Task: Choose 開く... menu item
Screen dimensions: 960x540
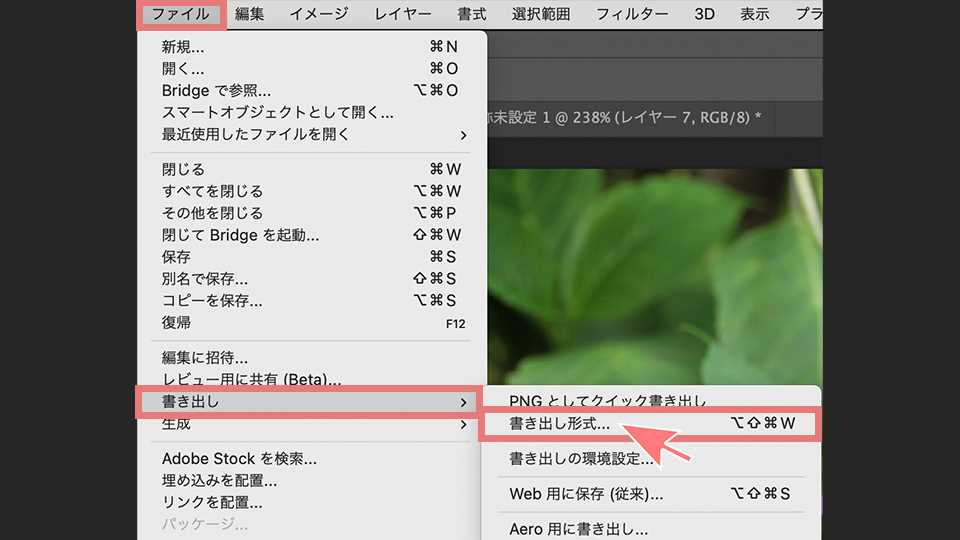Action: (312, 69)
